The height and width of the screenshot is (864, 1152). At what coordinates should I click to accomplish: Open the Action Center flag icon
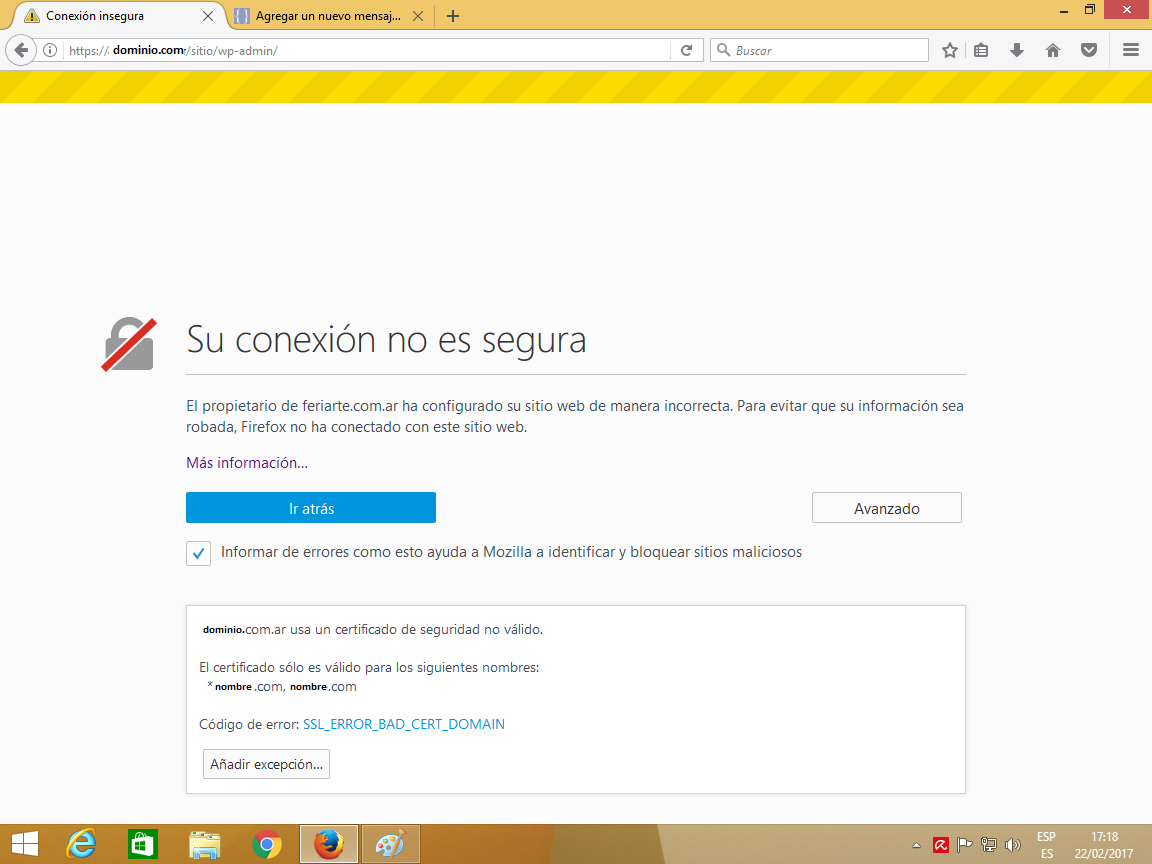point(965,845)
